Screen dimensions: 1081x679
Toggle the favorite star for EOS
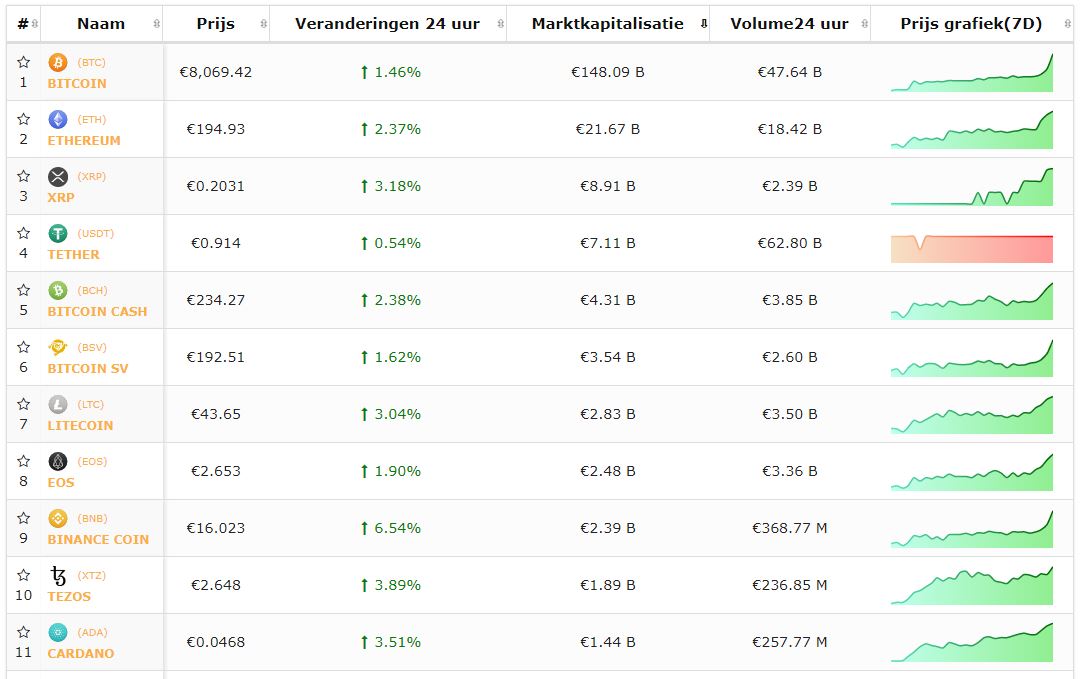(24, 462)
